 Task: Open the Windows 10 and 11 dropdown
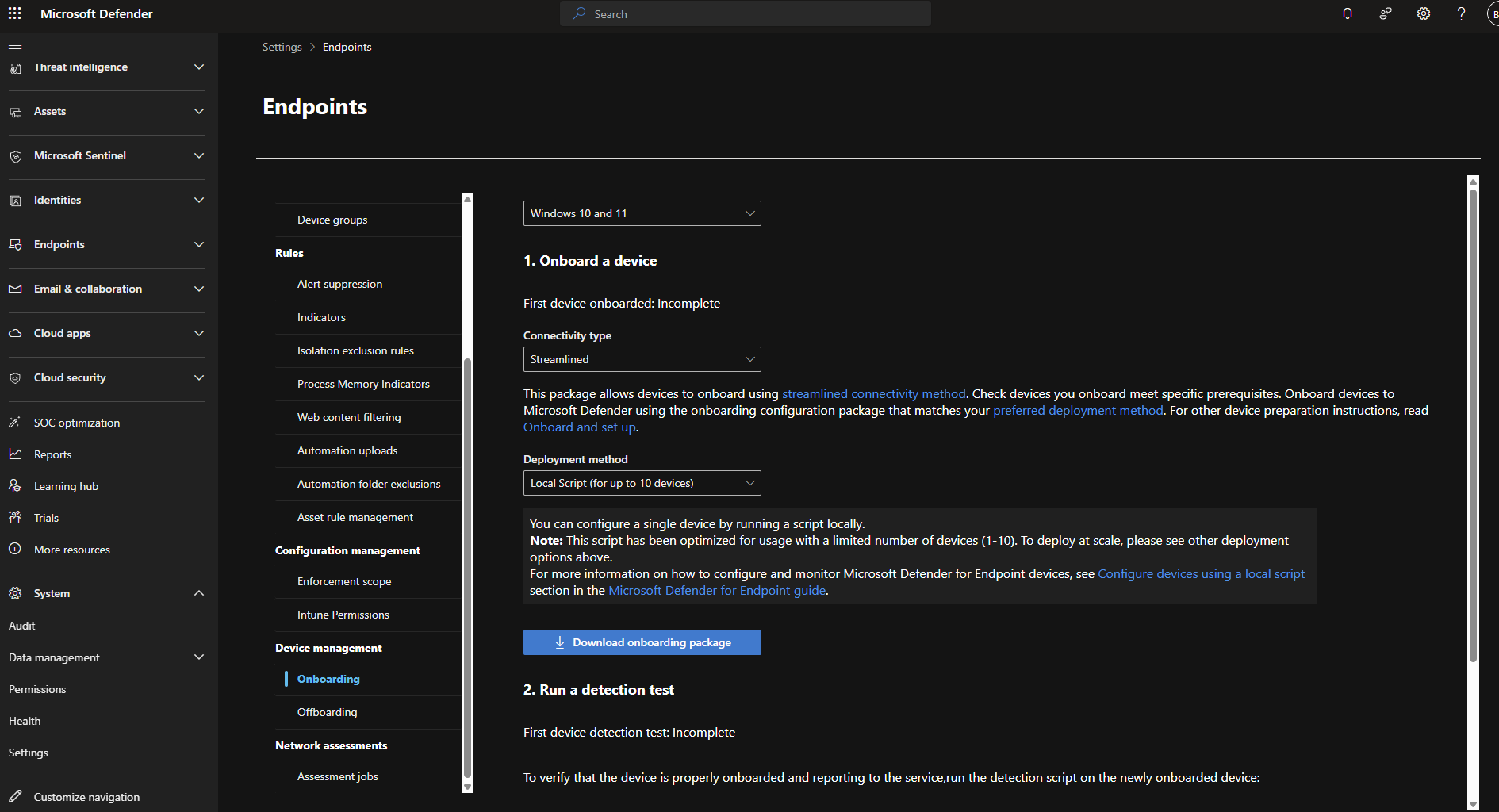[642, 213]
